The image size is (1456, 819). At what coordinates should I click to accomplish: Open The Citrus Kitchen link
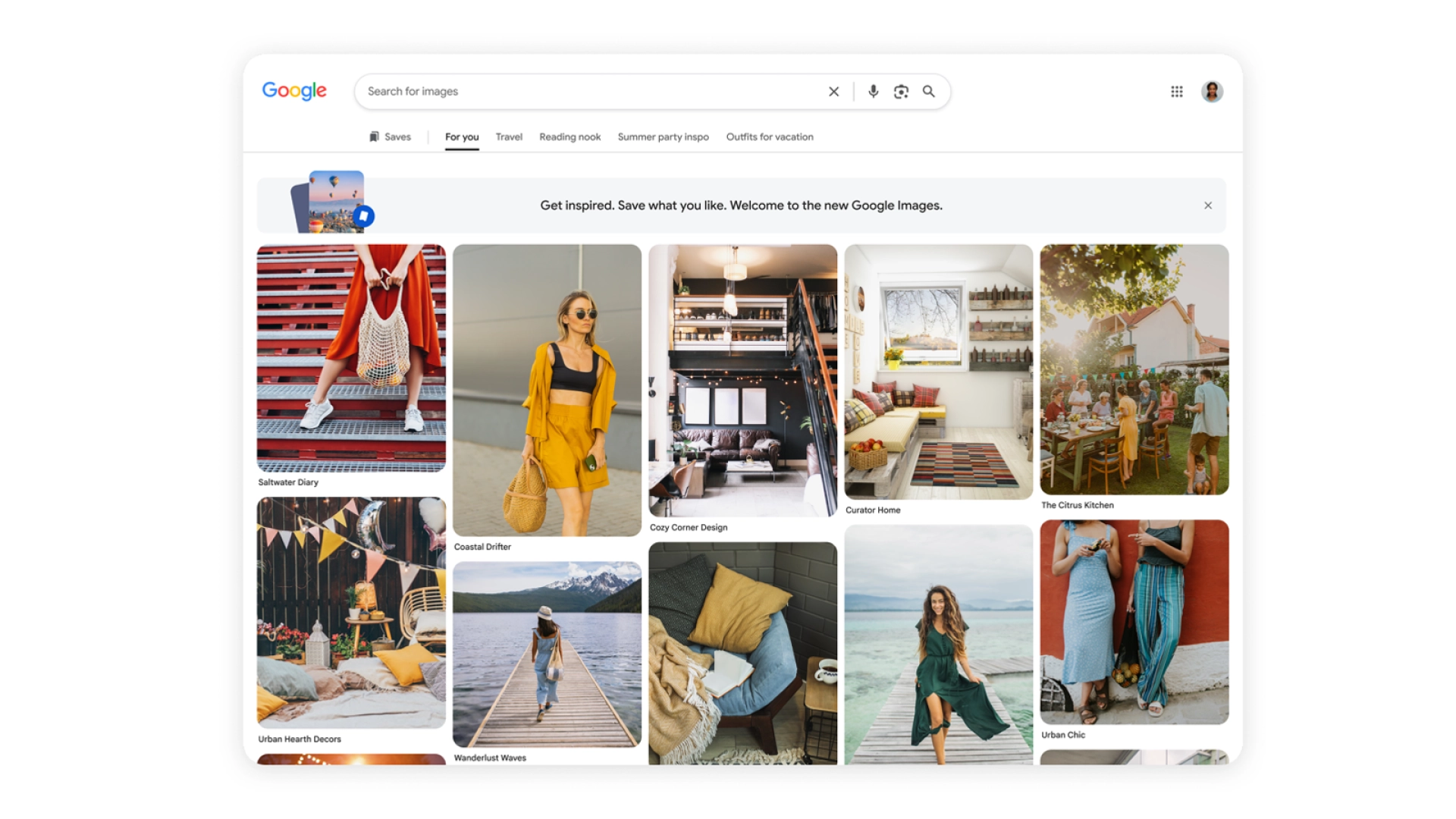coord(1078,505)
